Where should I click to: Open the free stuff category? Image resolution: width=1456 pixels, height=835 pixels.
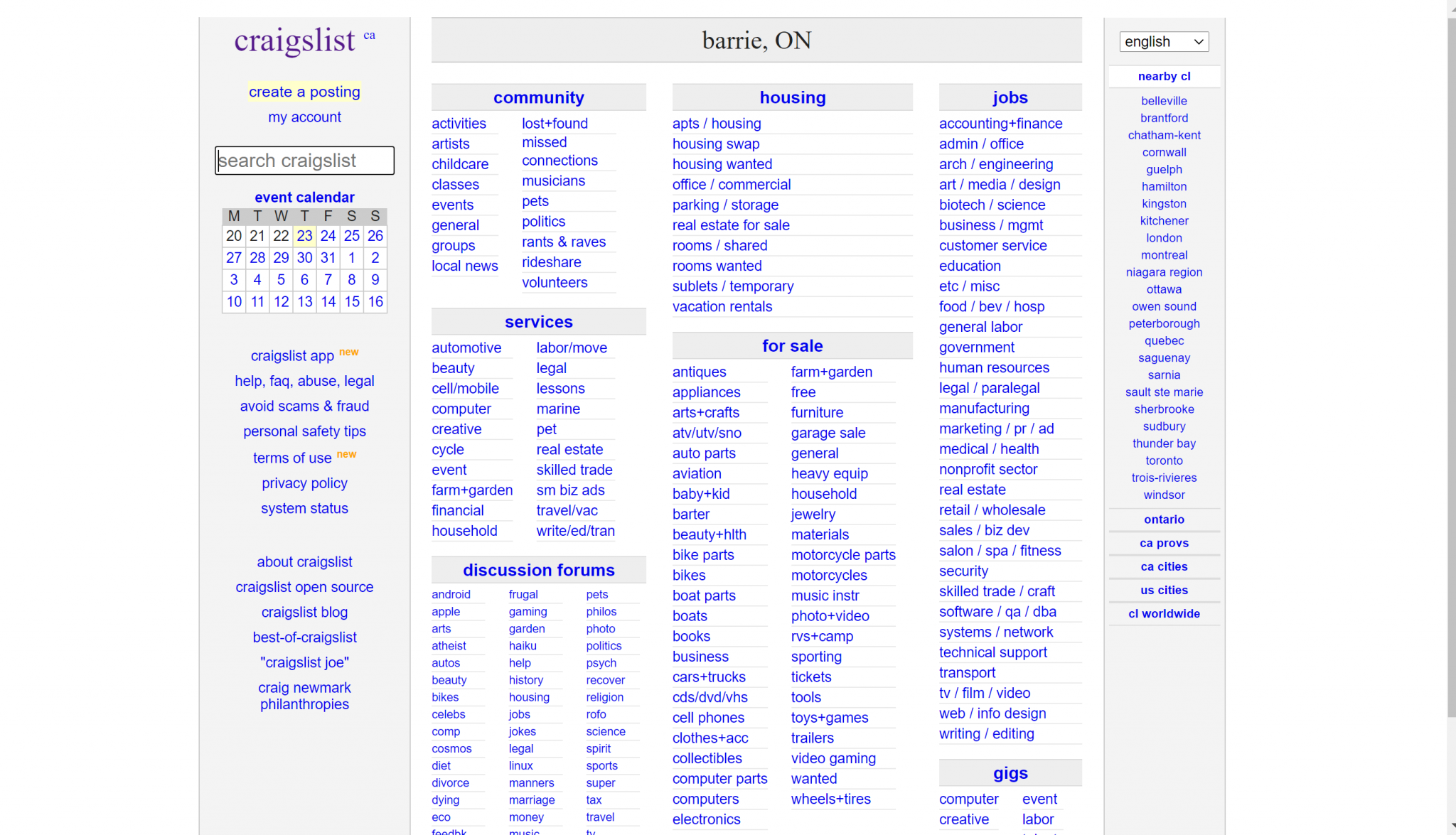803,392
